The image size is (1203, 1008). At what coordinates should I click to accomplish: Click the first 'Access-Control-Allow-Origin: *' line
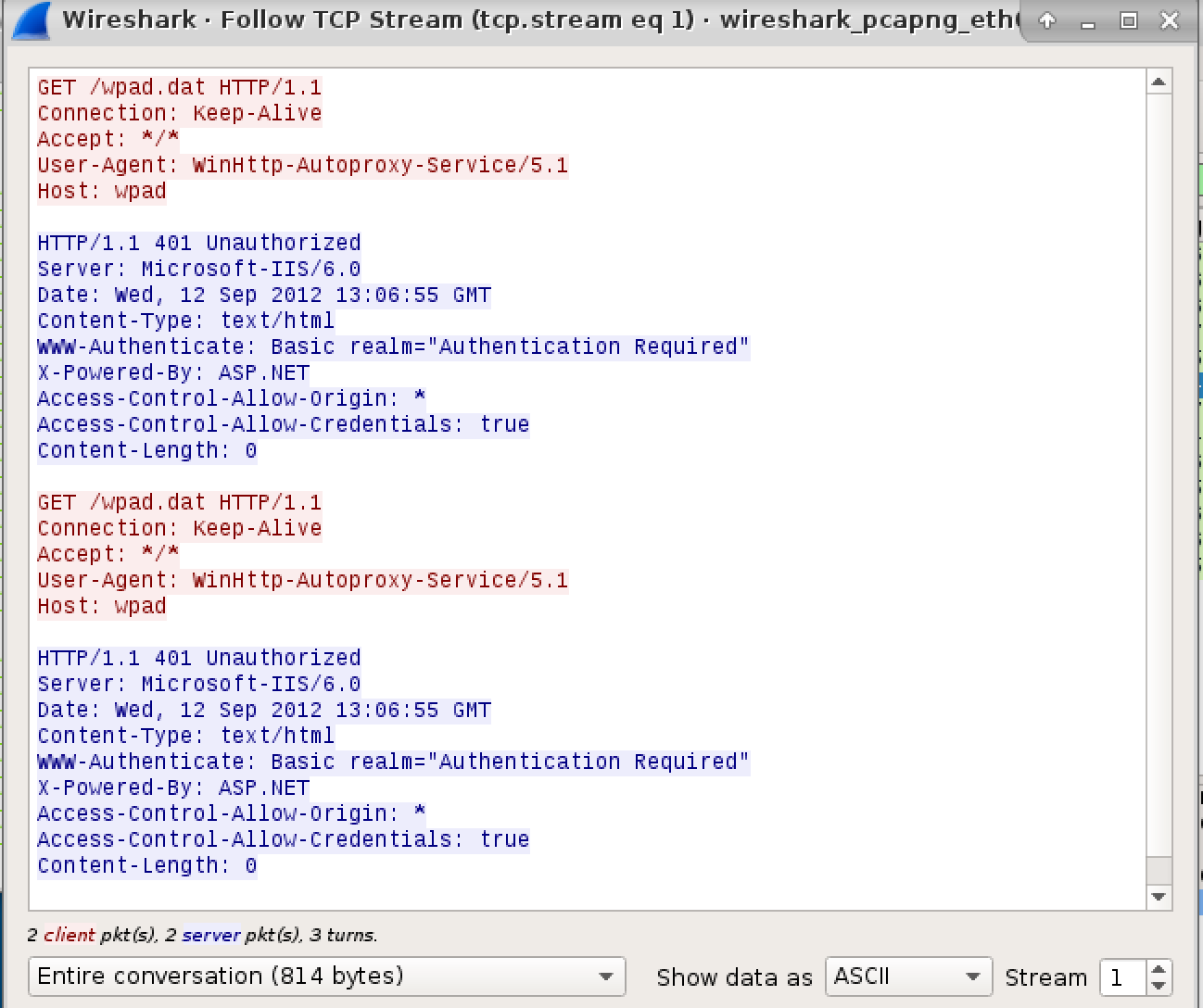tap(231, 398)
